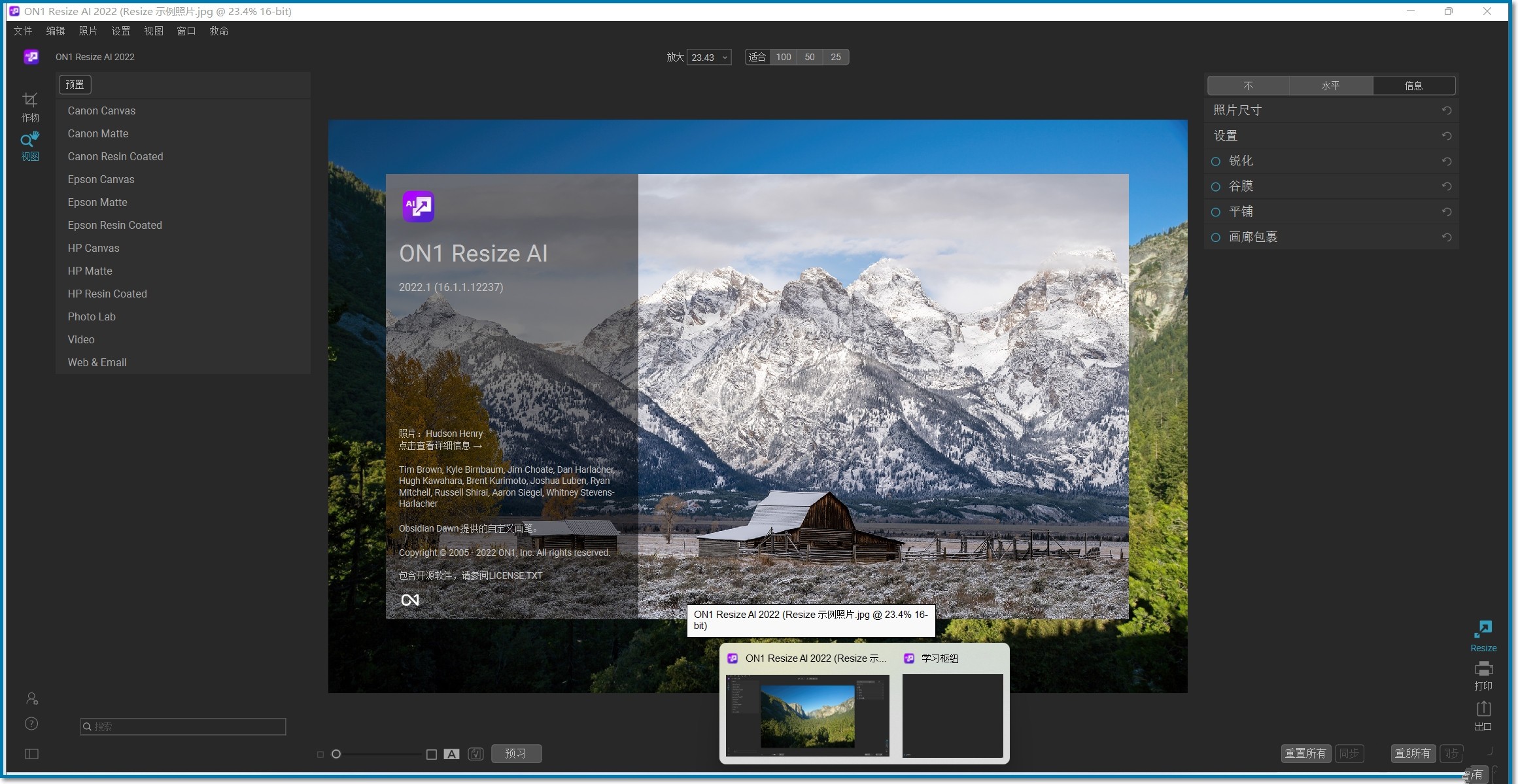Click into the preset 搜索 search field
This screenshot has width=1518, height=784.
click(x=183, y=726)
